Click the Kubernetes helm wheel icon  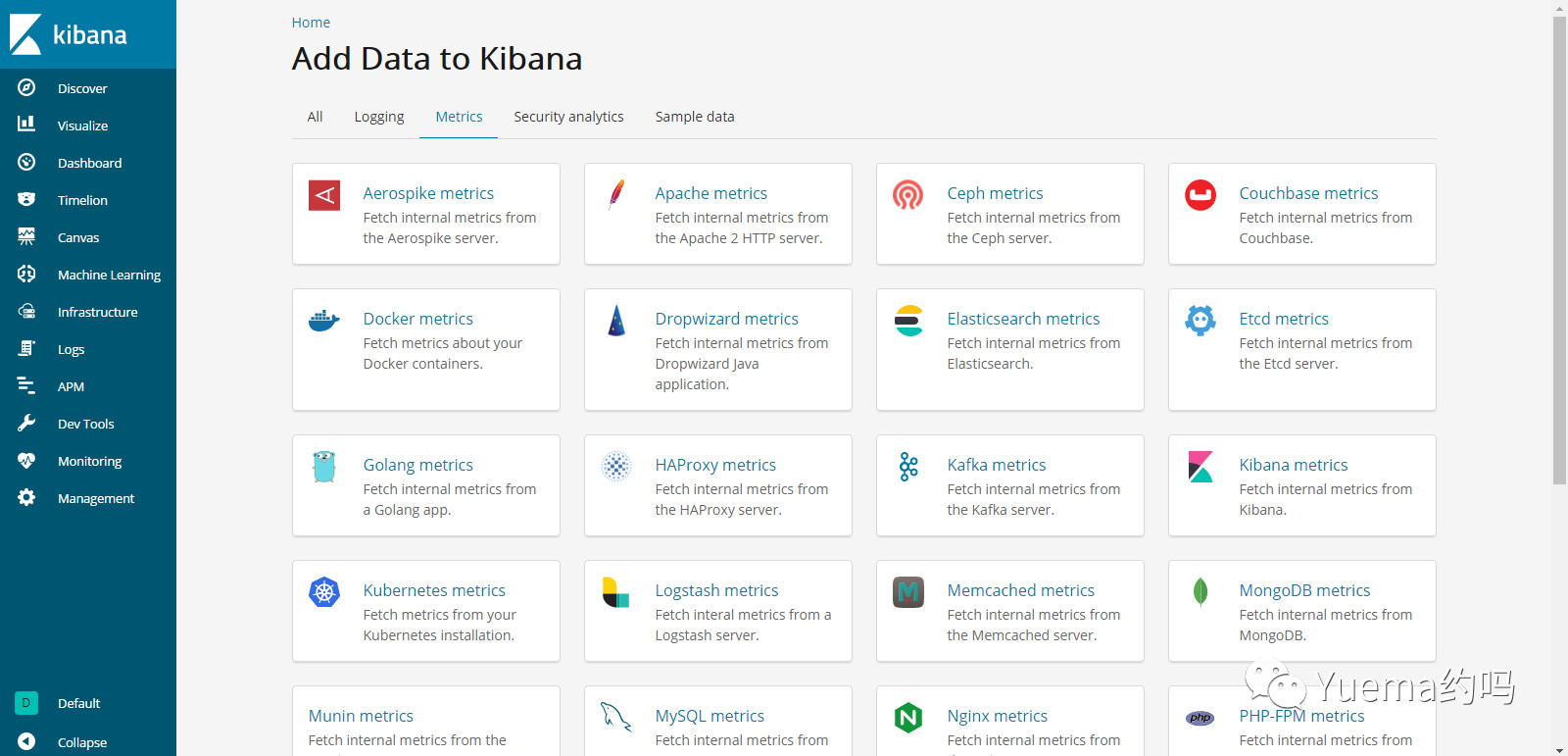point(324,592)
